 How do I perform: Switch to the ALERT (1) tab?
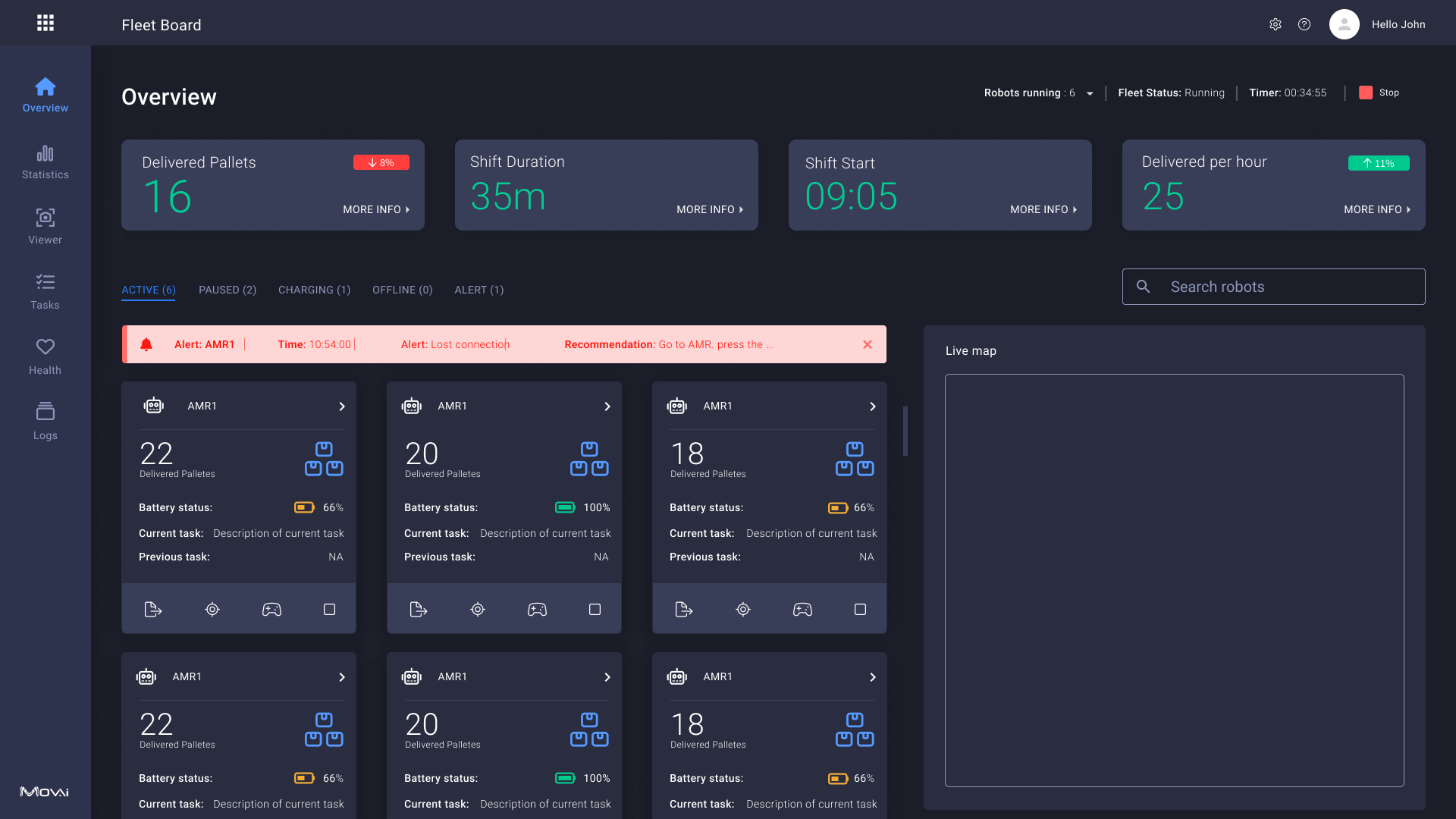(479, 290)
